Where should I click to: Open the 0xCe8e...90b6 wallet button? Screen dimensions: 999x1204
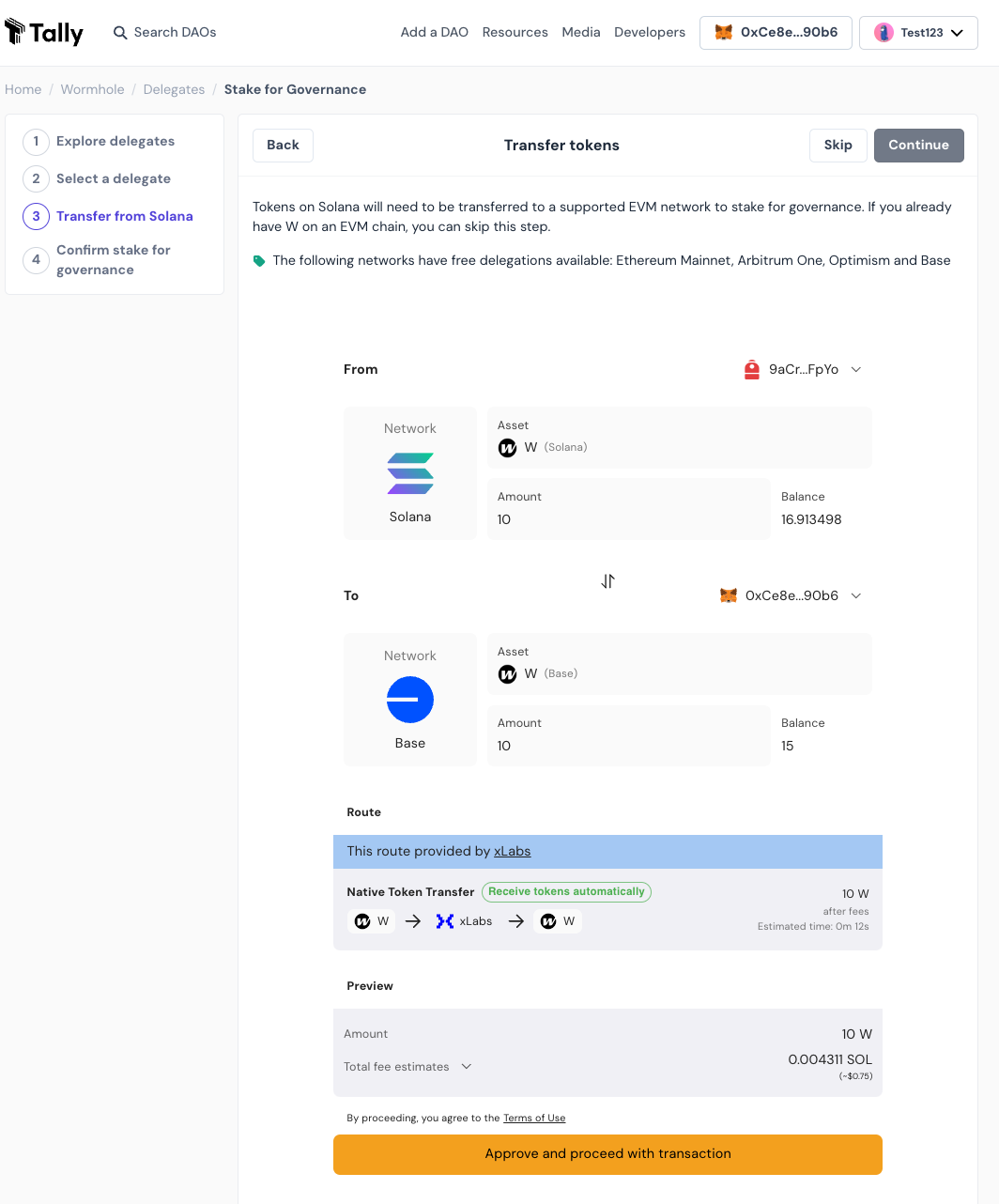tap(776, 32)
